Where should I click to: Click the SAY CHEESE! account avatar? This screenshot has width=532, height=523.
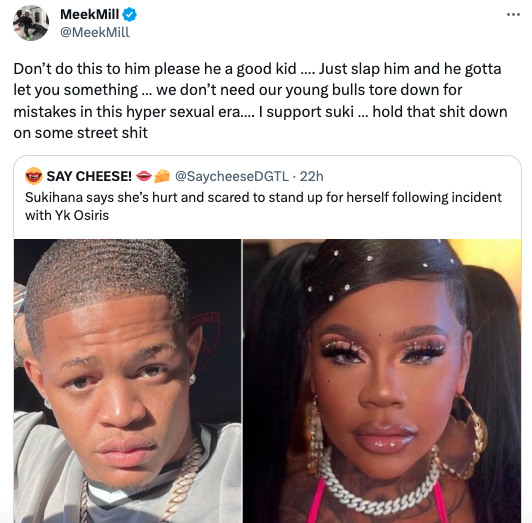(34, 176)
